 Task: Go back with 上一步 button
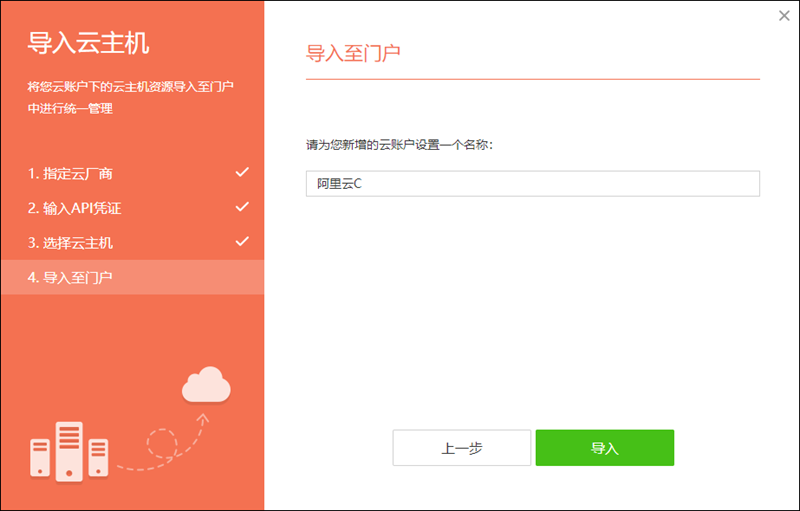[462, 448]
